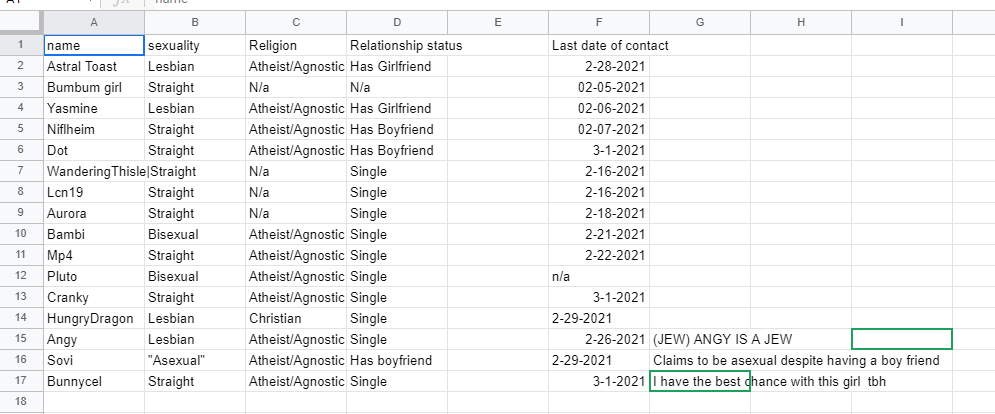Select the 'HungryDragon' name cell

coord(94,318)
